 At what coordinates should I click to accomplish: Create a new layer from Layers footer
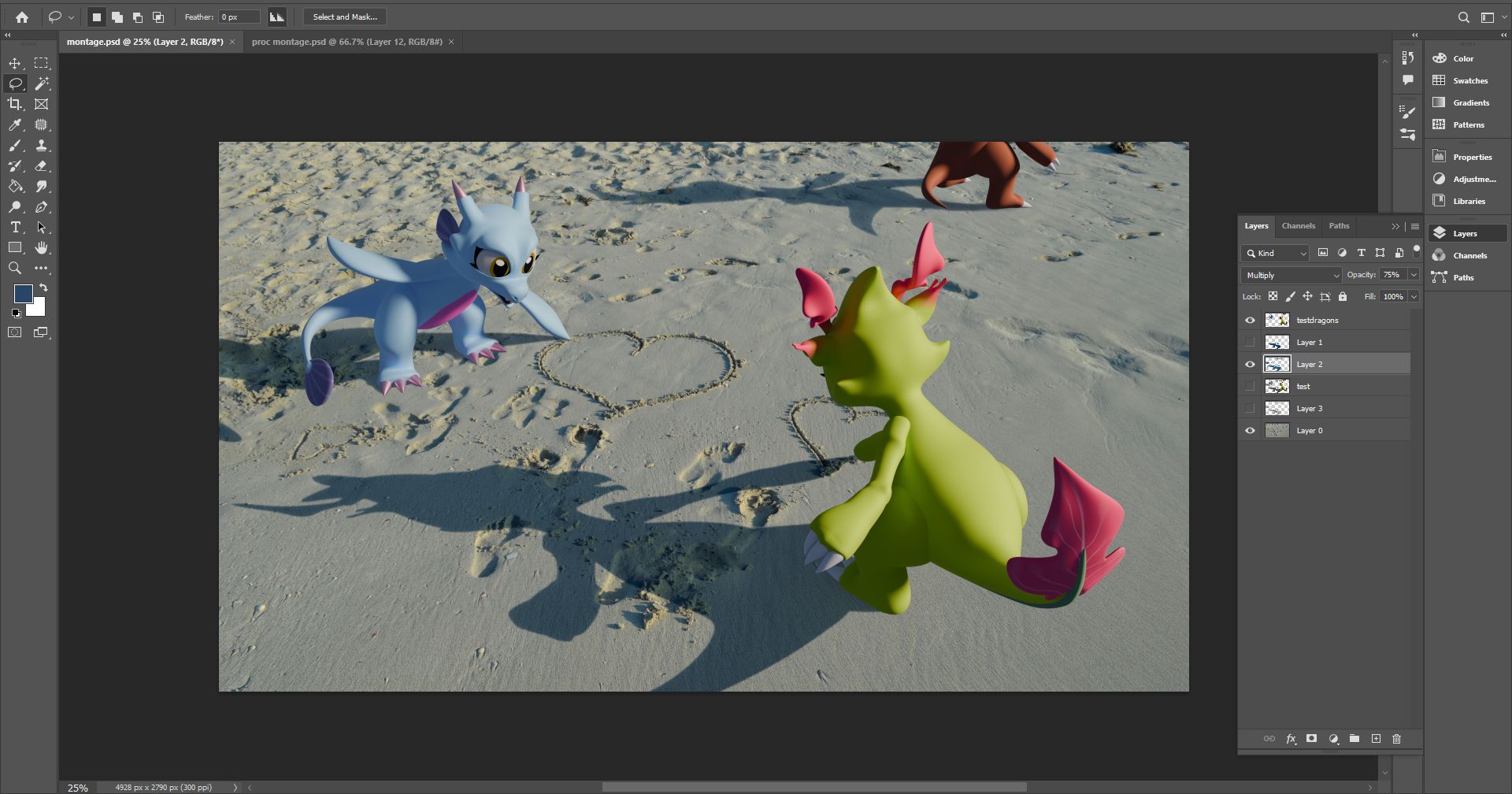click(x=1376, y=739)
